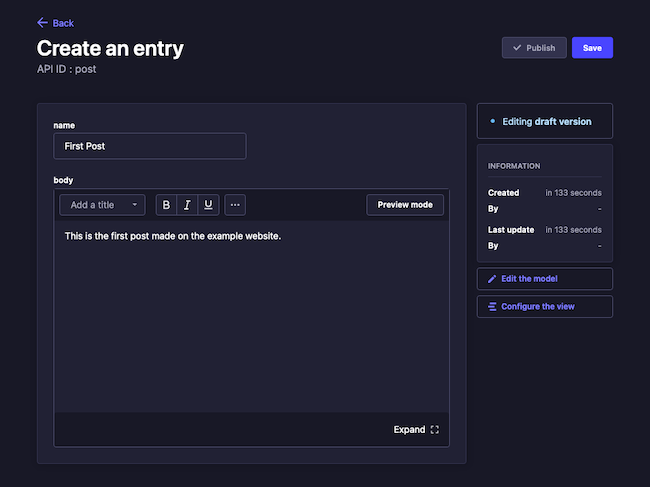Click the name input field
The height and width of the screenshot is (487, 650).
click(x=149, y=146)
